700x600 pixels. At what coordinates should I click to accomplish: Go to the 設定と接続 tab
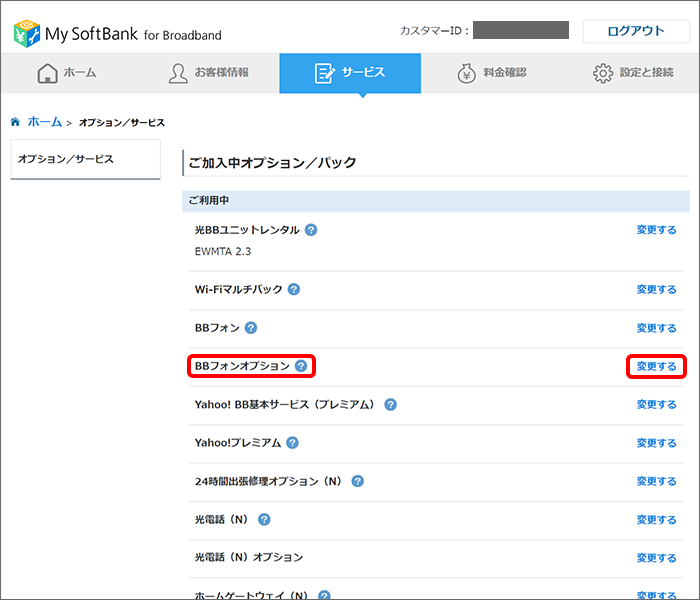click(633, 73)
